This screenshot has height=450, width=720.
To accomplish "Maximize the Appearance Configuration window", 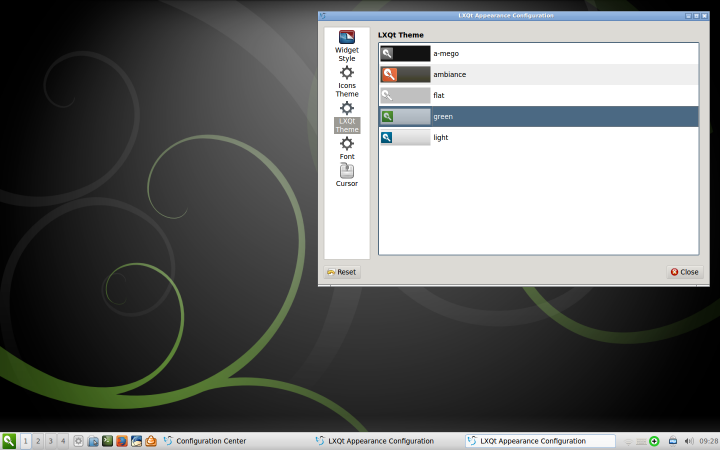I will tap(696, 16).
